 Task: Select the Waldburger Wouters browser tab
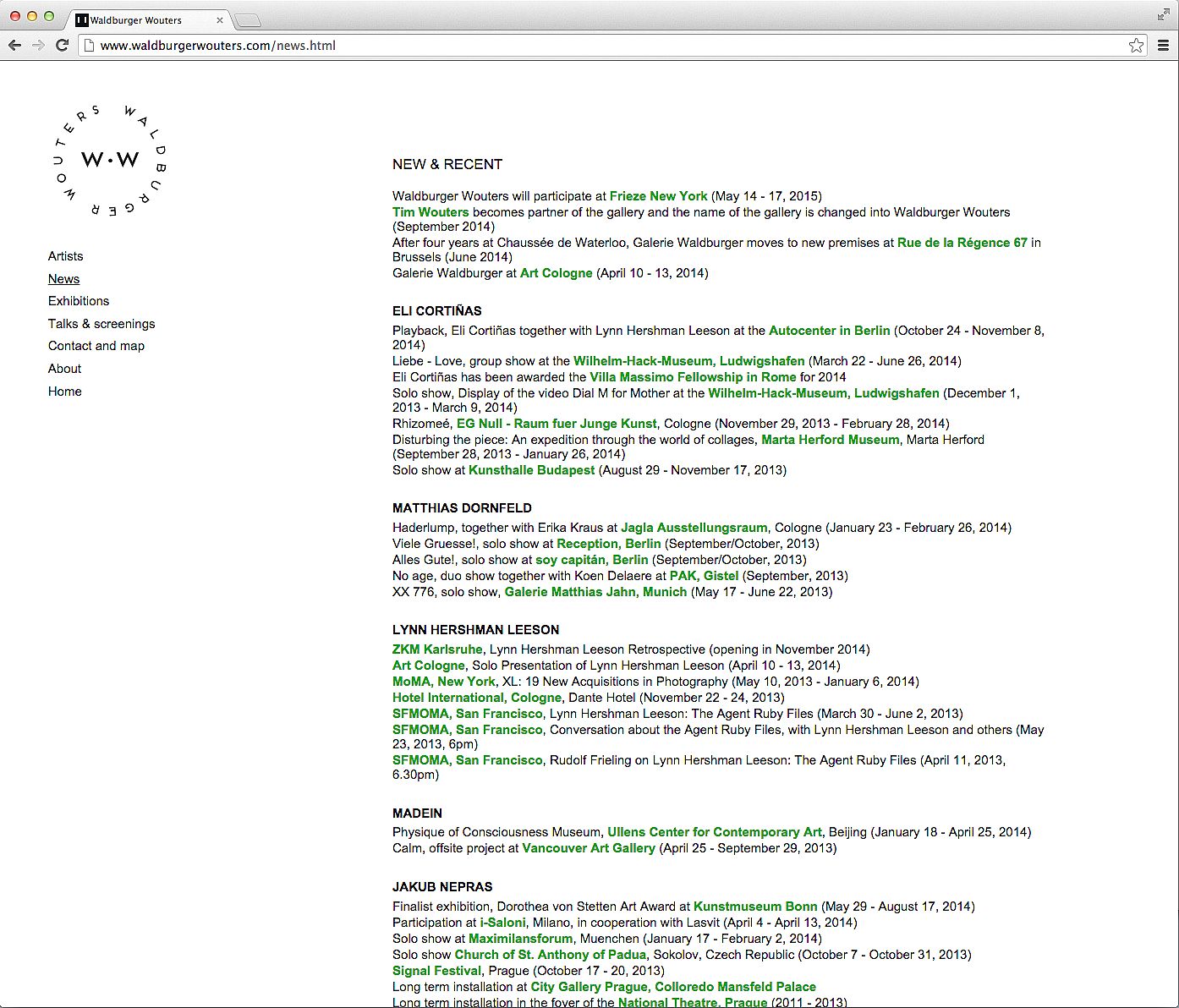point(148,20)
